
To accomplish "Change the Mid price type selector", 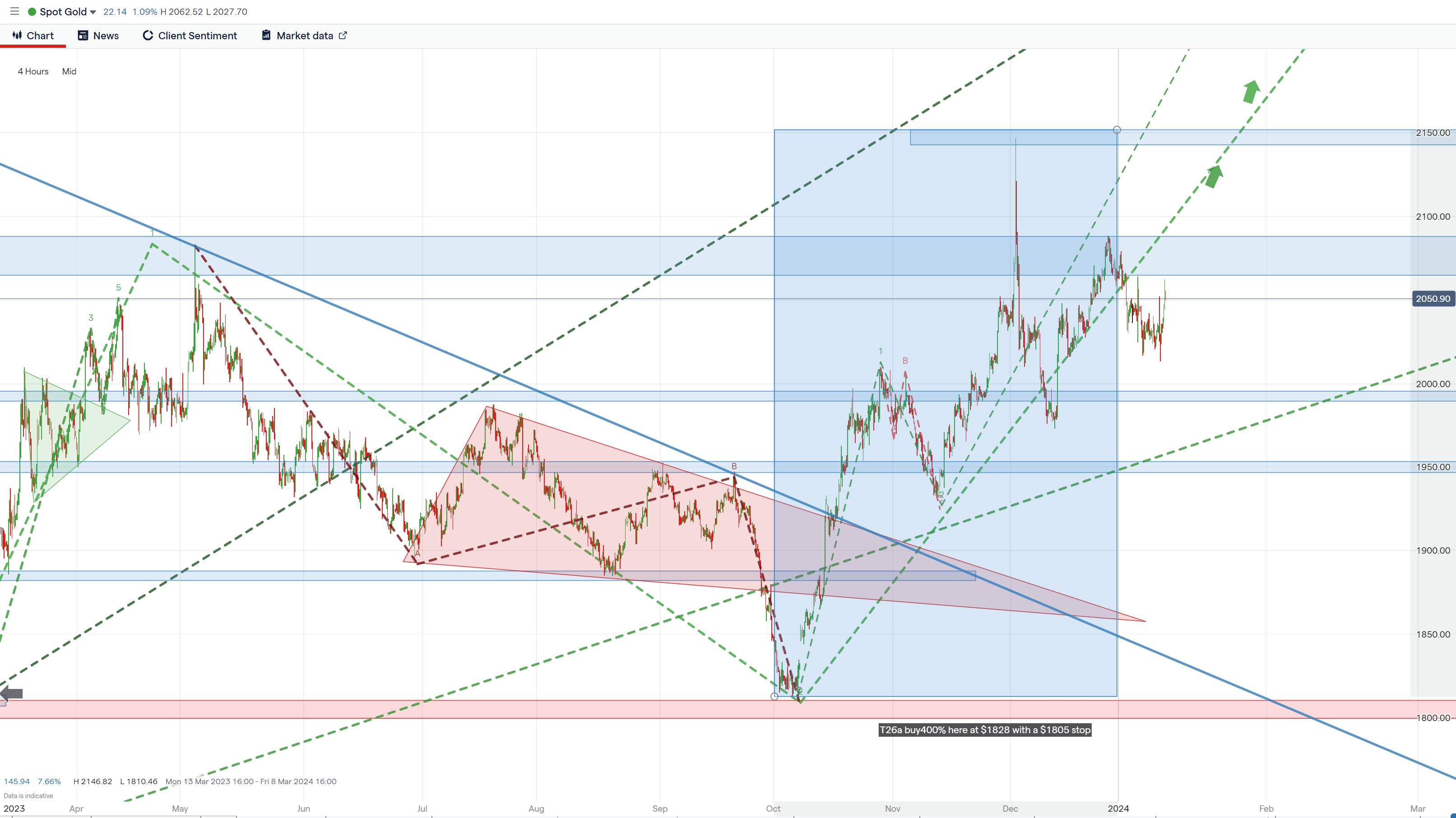I will click(69, 71).
